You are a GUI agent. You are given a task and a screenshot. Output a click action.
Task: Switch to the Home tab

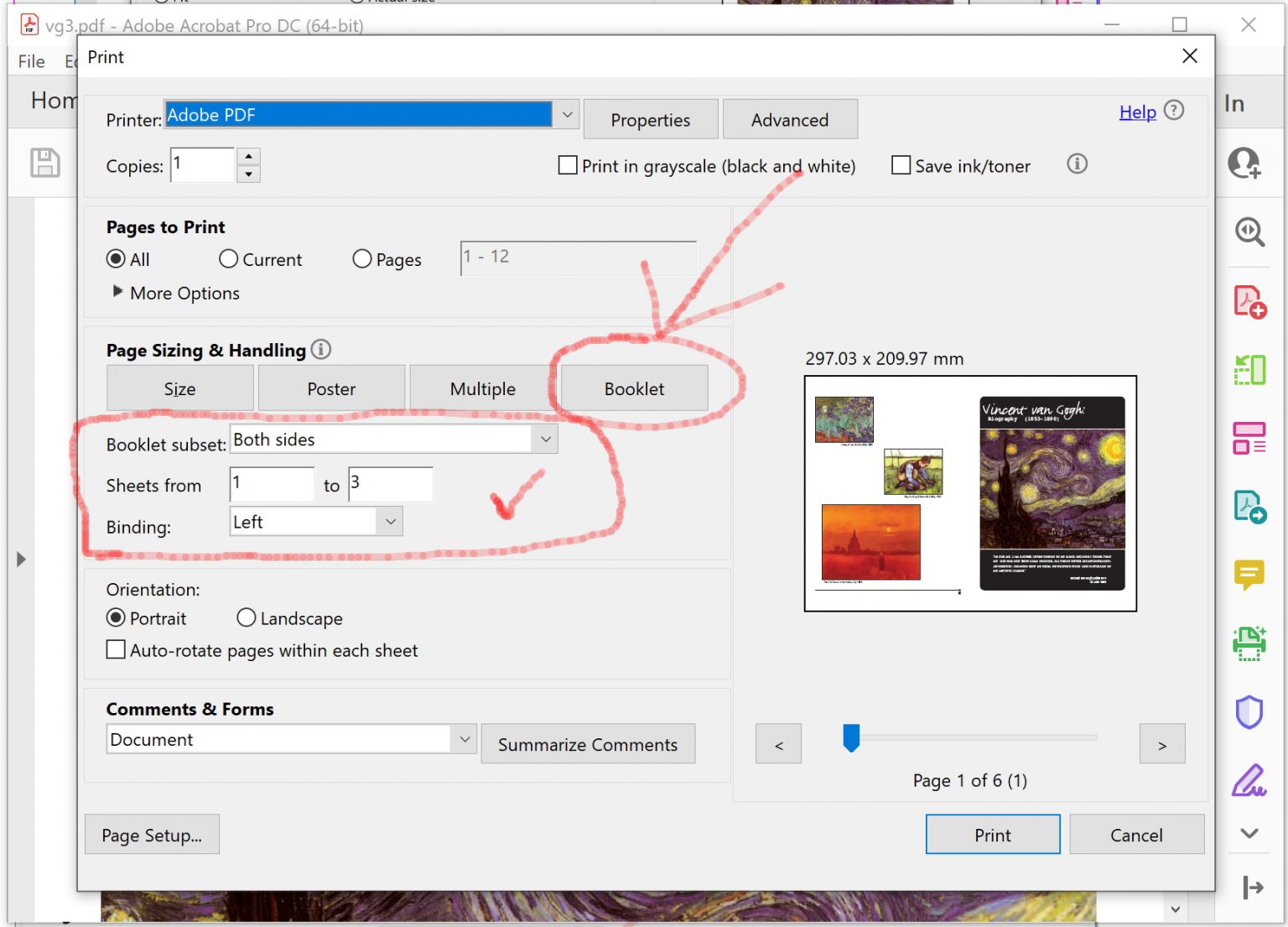pyautogui.click(x=52, y=101)
